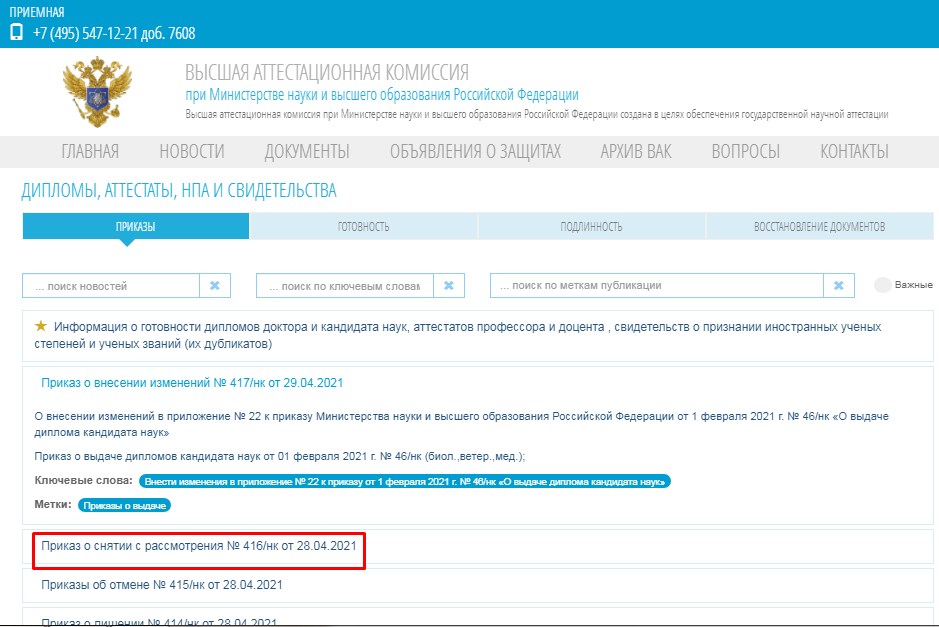The width and height of the screenshot is (939, 627).
Task: Toggle the Важные filter switch
Action: tap(883, 285)
